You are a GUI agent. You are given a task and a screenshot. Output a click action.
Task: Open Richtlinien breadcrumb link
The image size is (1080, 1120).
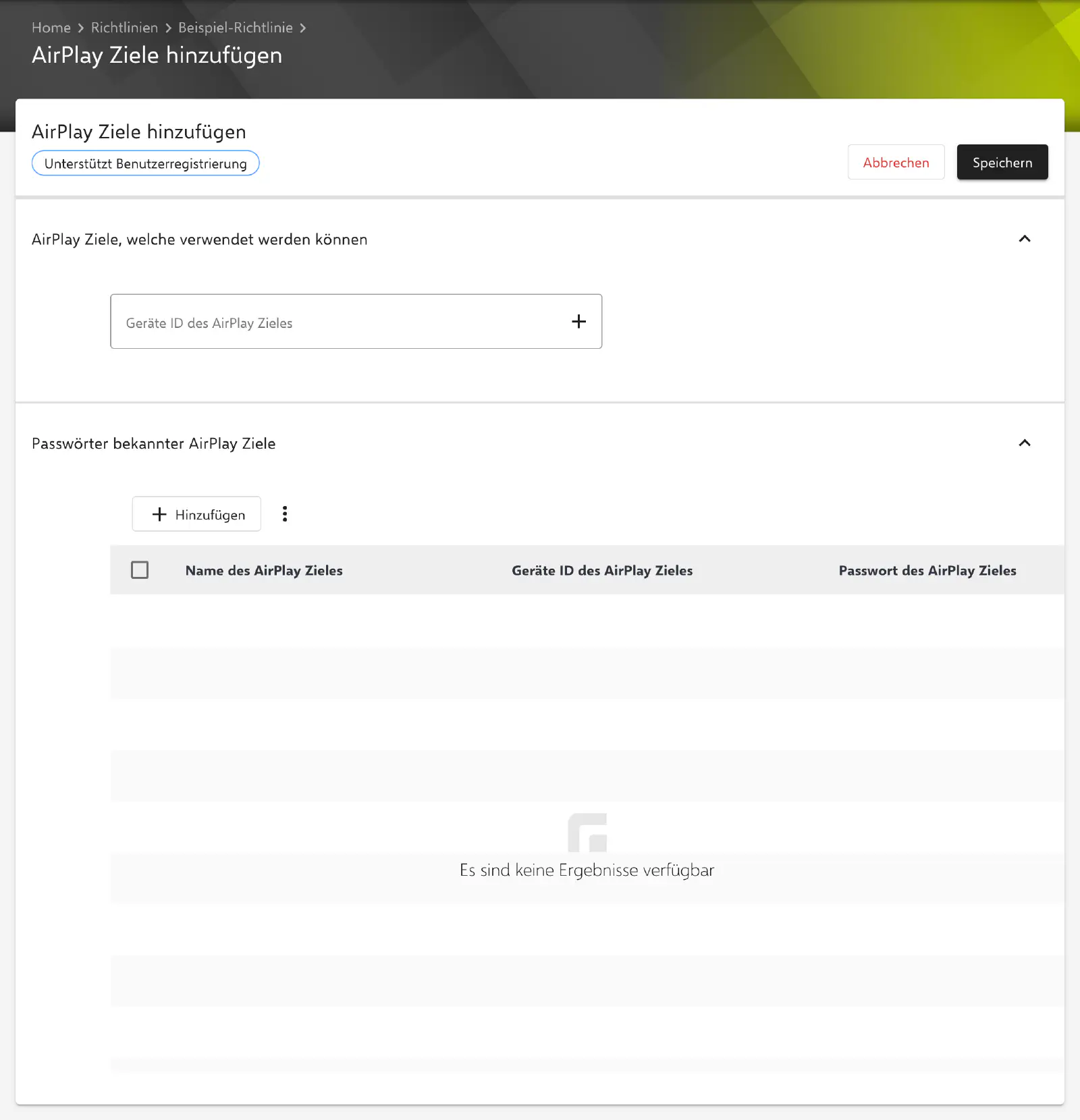pos(124,28)
